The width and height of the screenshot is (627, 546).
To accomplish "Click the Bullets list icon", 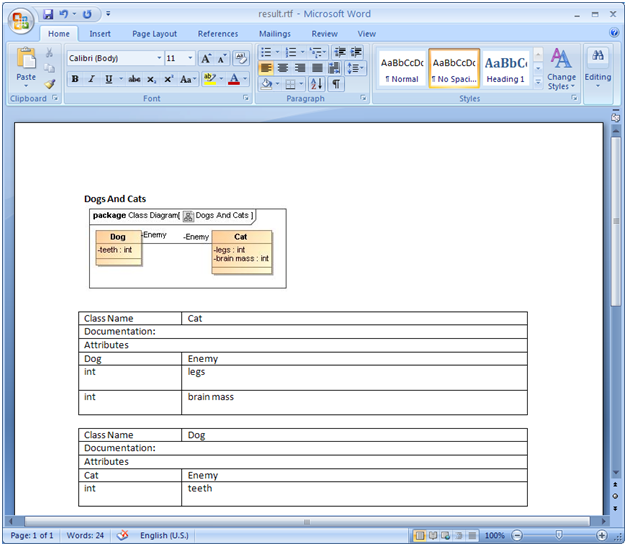I will tap(267, 52).
